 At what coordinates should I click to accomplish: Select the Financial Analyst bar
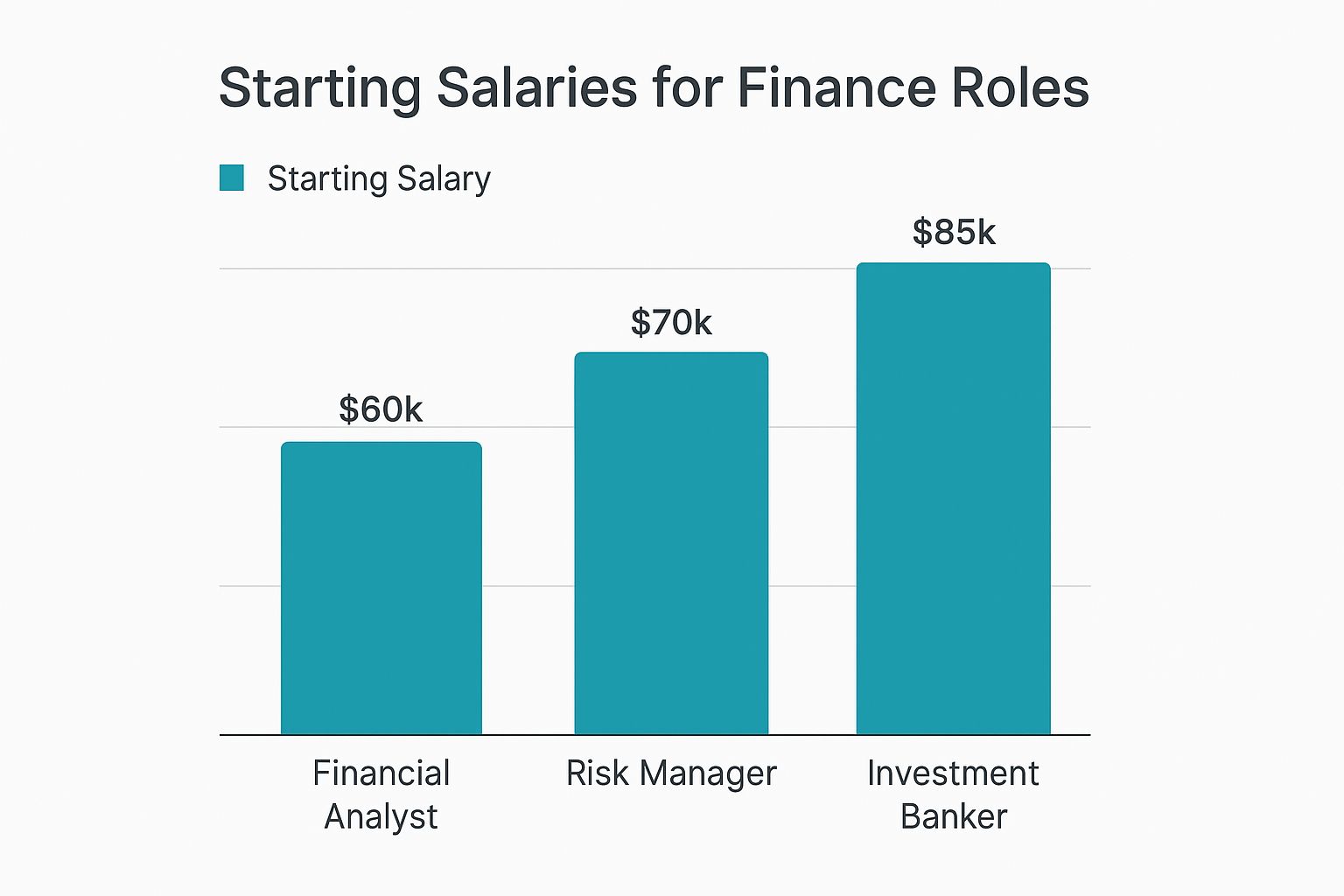point(381,588)
